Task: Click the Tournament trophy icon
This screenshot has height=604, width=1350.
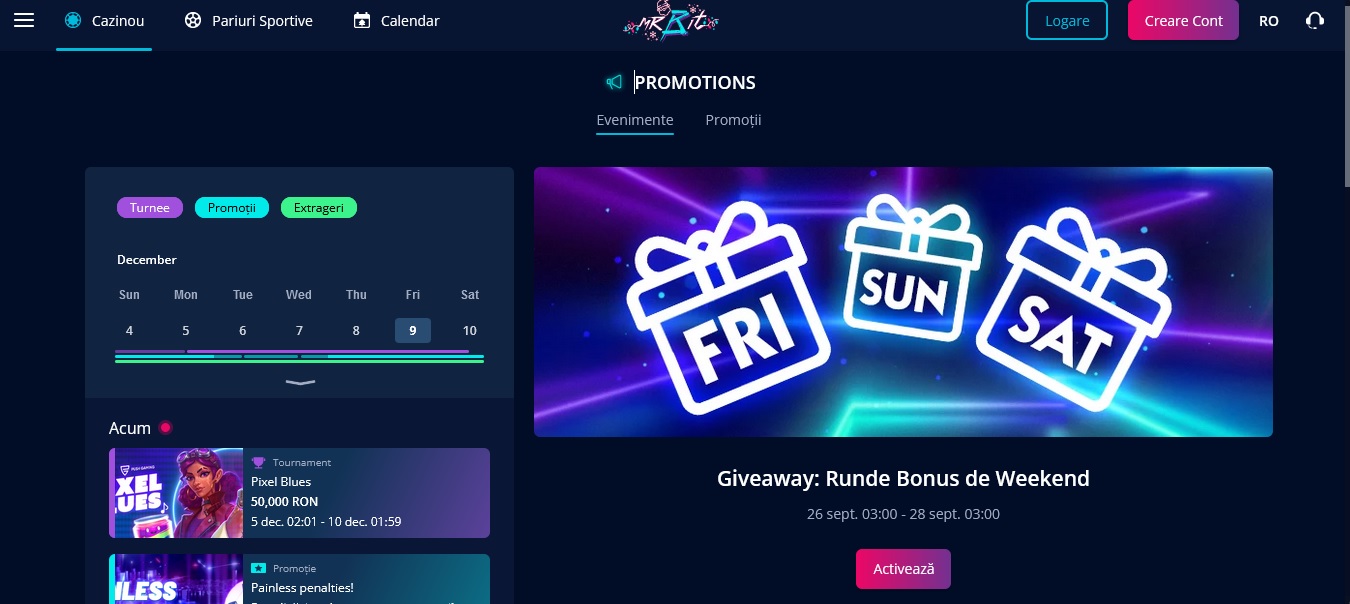Action: (258, 462)
